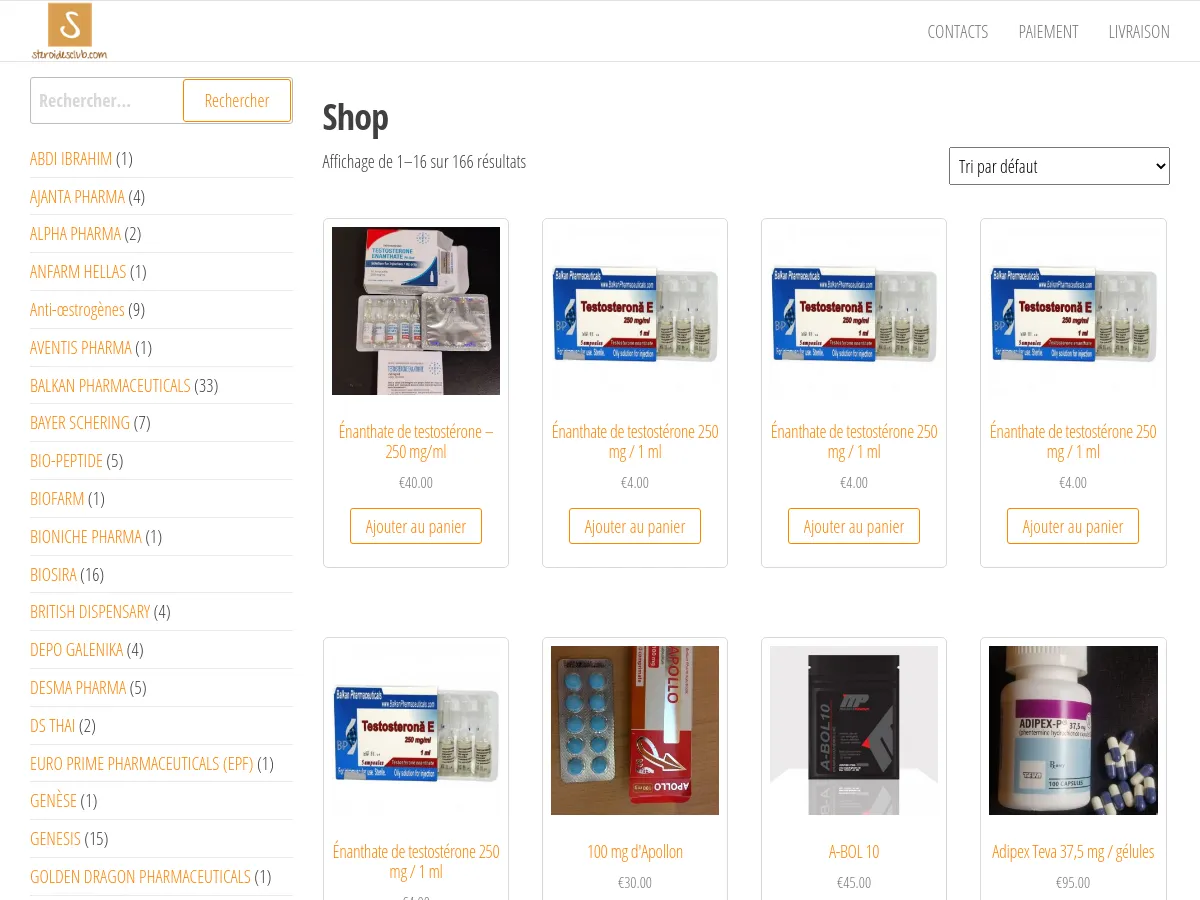
Task: Open the Apollo 100 mg product image
Action: click(635, 730)
